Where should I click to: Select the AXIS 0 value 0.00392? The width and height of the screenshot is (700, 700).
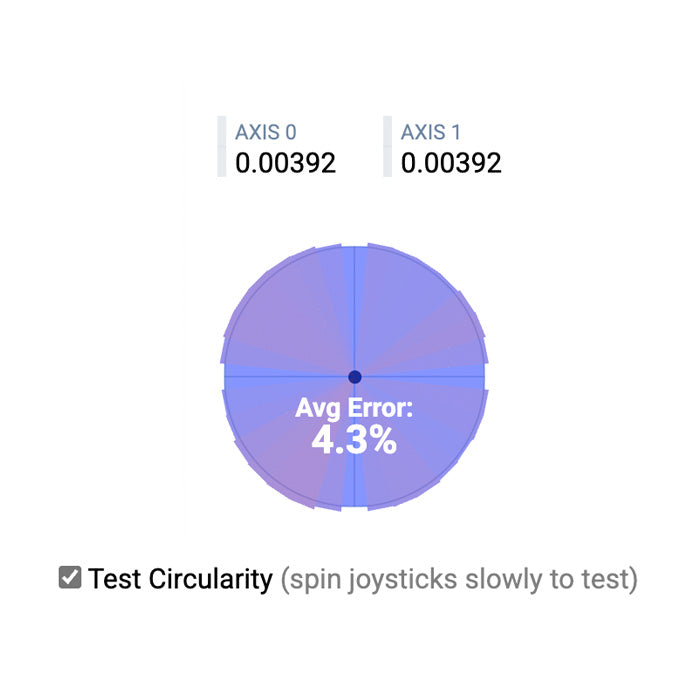click(285, 163)
